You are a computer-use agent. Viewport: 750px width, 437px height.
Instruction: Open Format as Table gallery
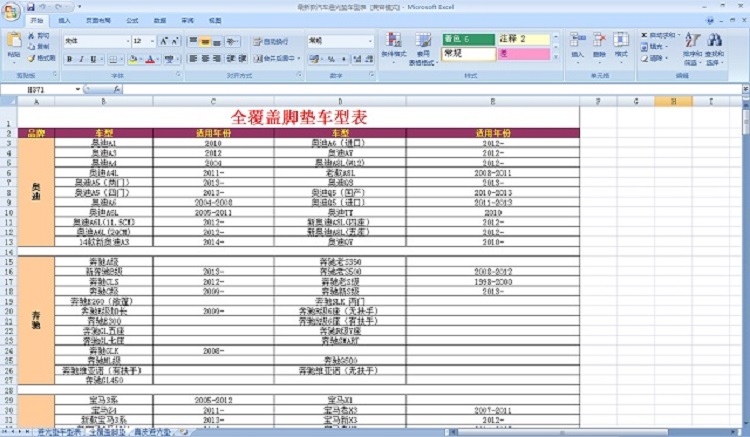pos(422,48)
